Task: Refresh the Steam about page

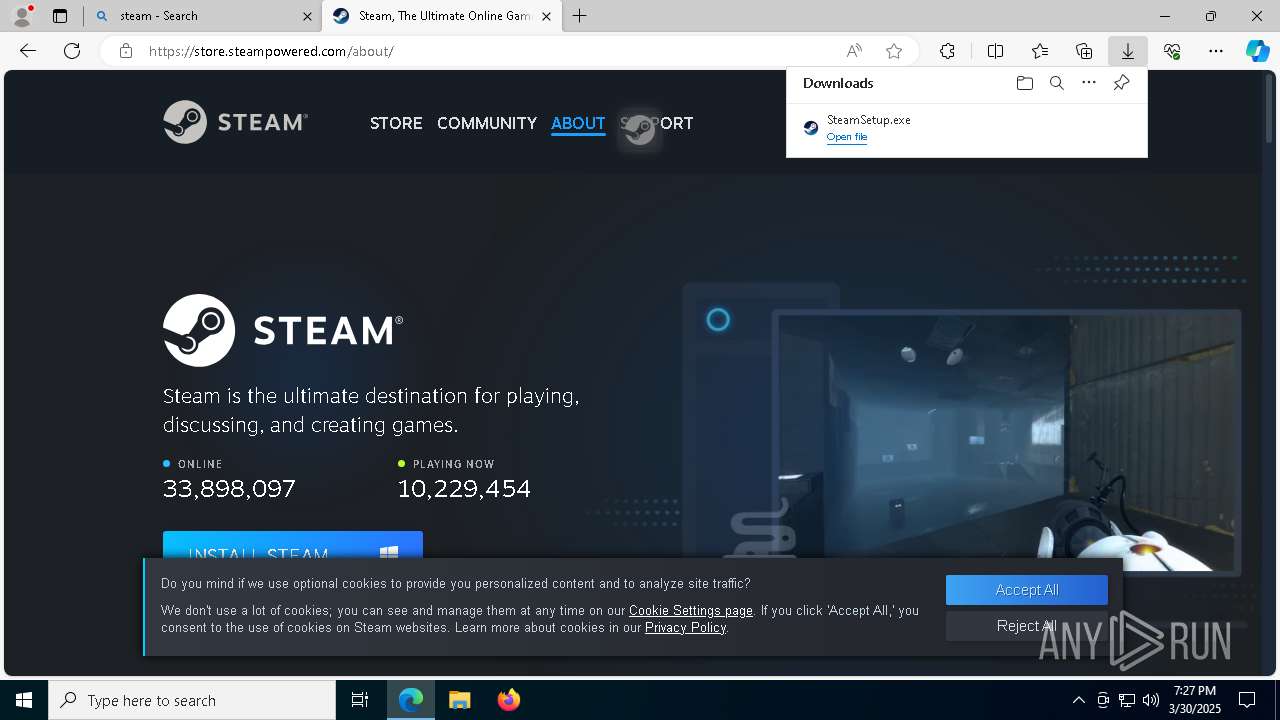Action: click(x=72, y=51)
